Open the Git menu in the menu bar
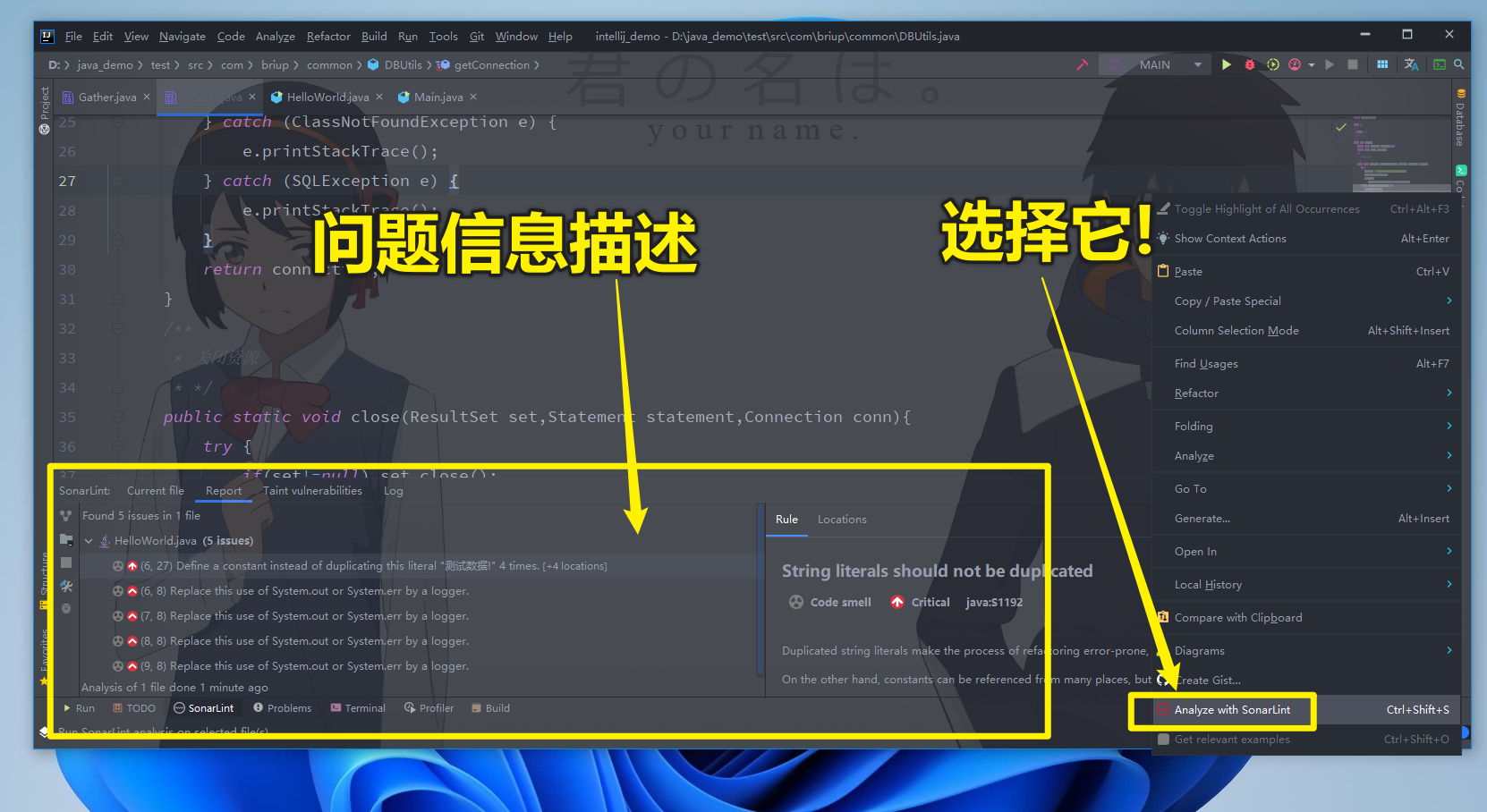Image resolution: width=1487 pixels, height=812 pixels. click(x=477, y=37)
